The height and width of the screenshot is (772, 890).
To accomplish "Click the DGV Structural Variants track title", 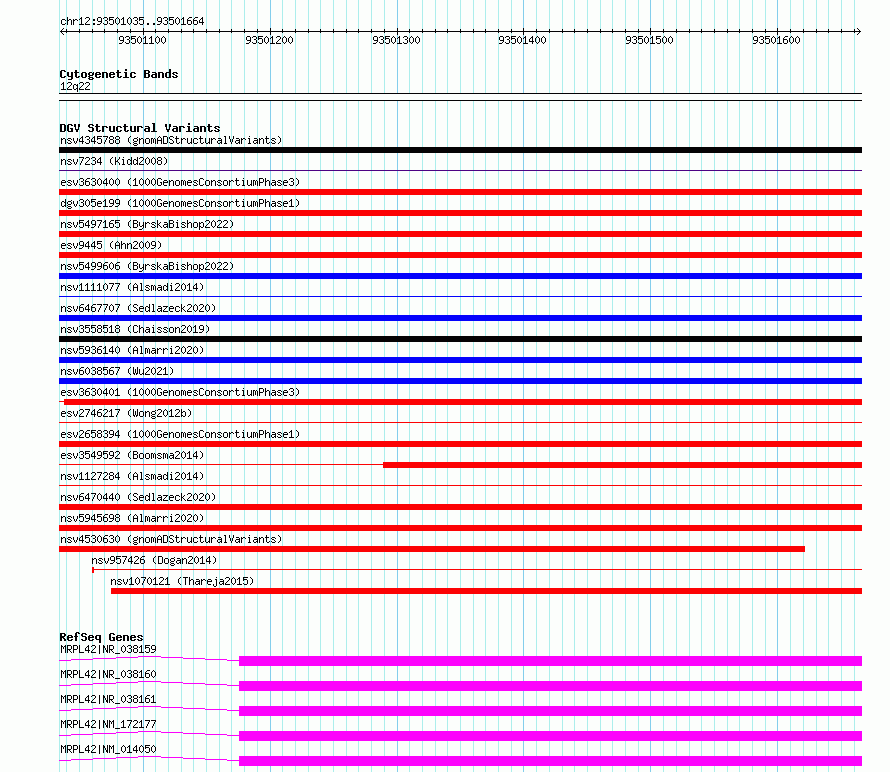I will coord(140,128).
